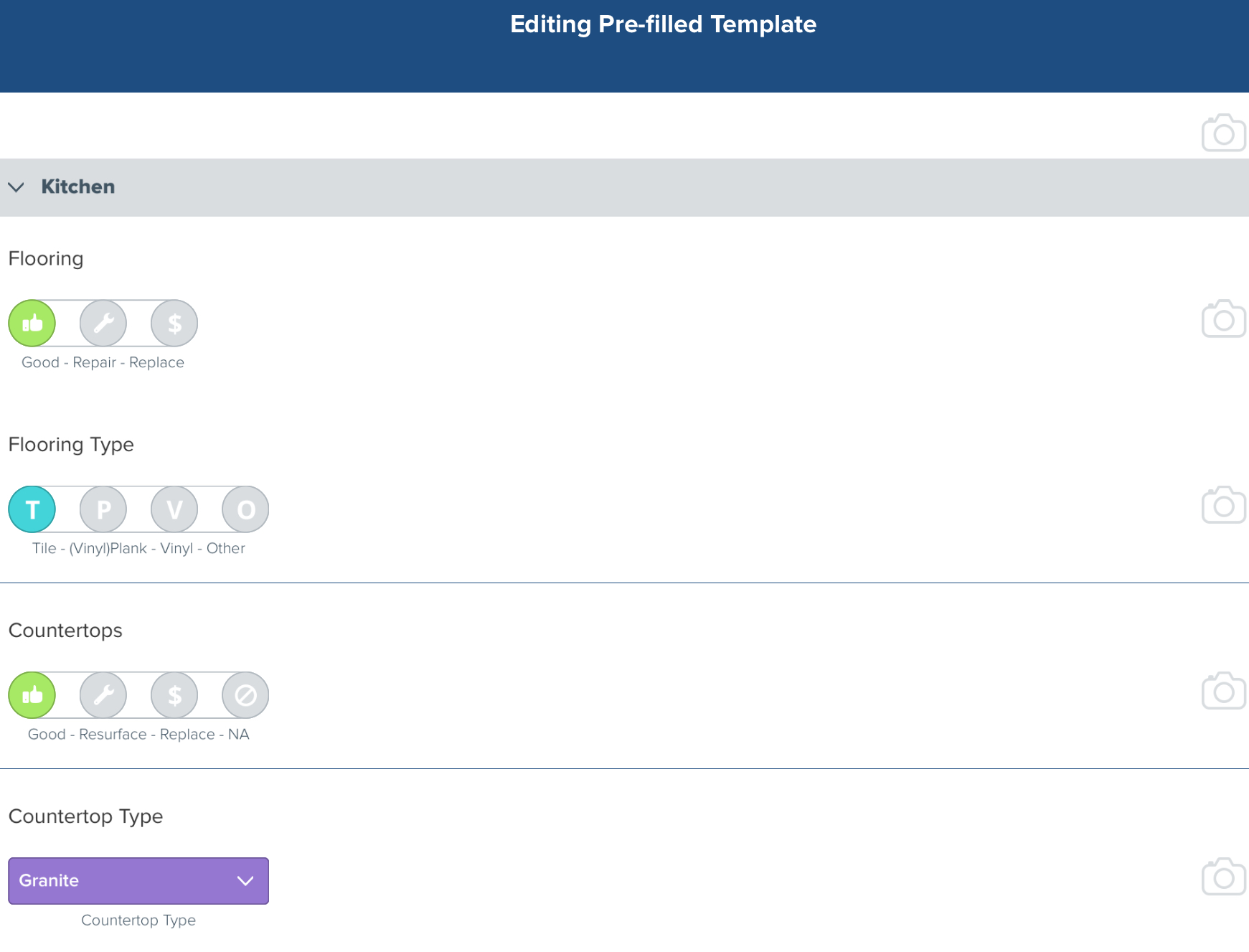Mark Flooring as Good with thumbs-up
The height and width of the screenshot is (952, 1249).
[32, 324]
